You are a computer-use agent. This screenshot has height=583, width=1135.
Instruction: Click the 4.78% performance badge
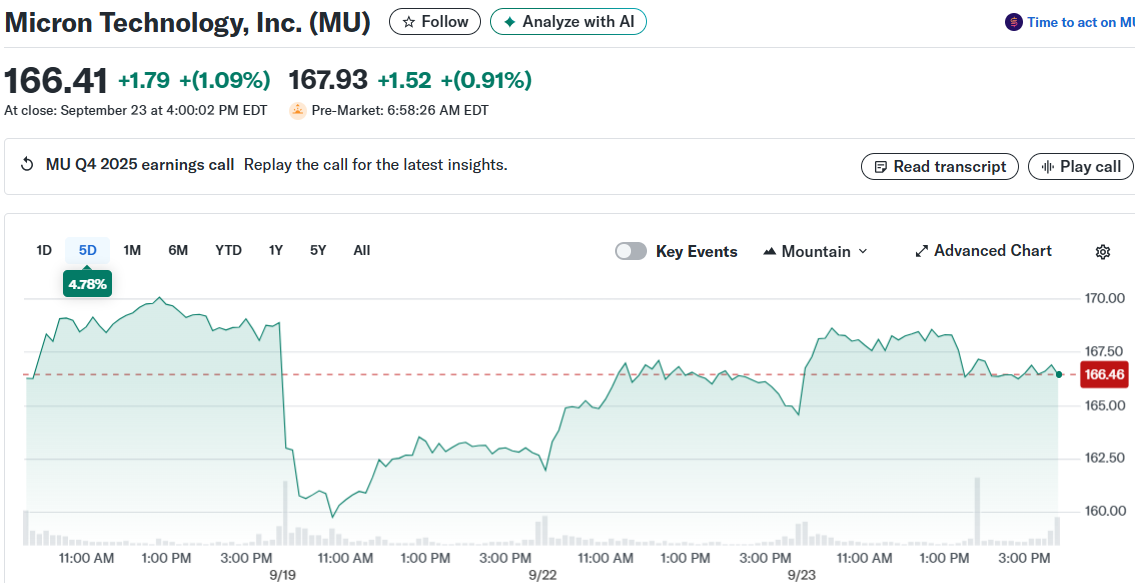coord(88,285)
